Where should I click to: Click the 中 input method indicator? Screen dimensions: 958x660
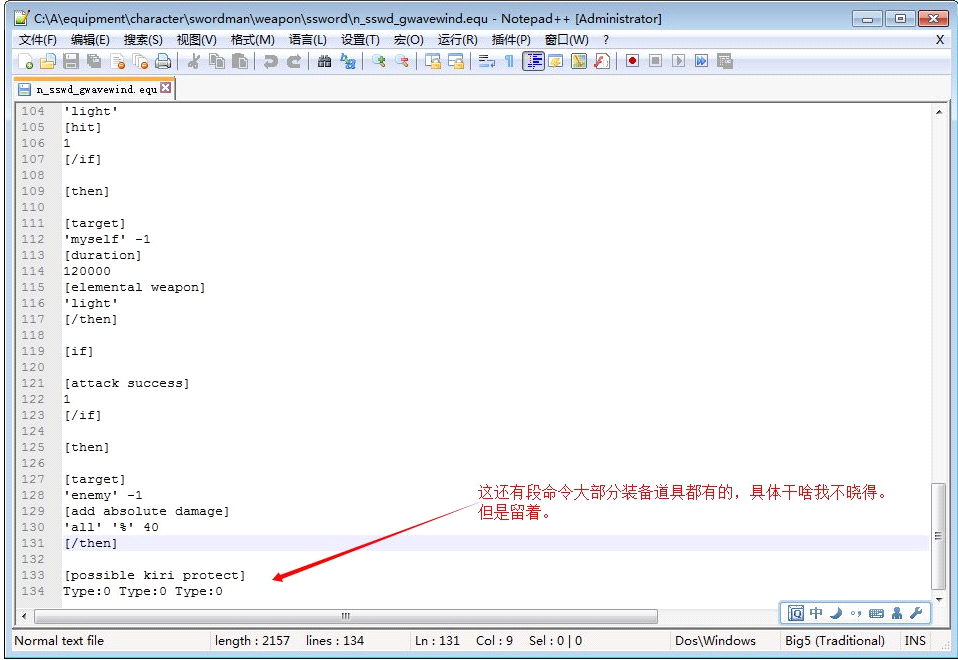click(816, 613)
